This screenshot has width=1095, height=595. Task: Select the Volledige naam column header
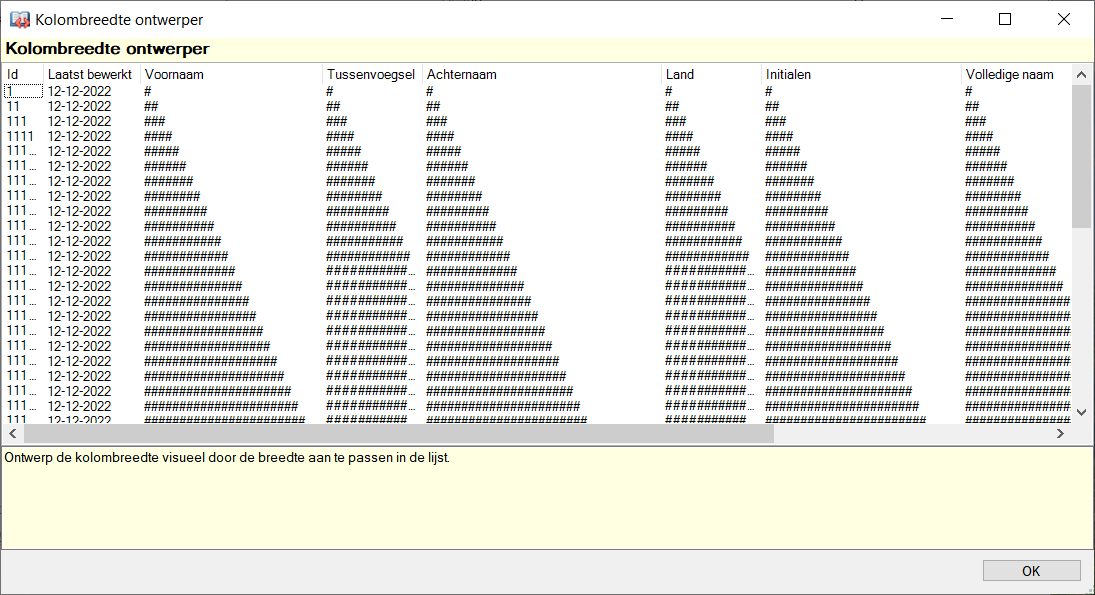click(x=1010, y=74)
